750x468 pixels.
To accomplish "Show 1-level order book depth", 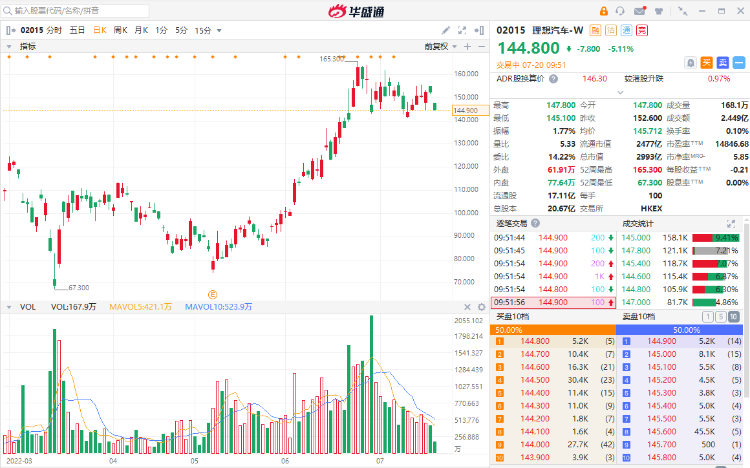I will pos(707,316).
